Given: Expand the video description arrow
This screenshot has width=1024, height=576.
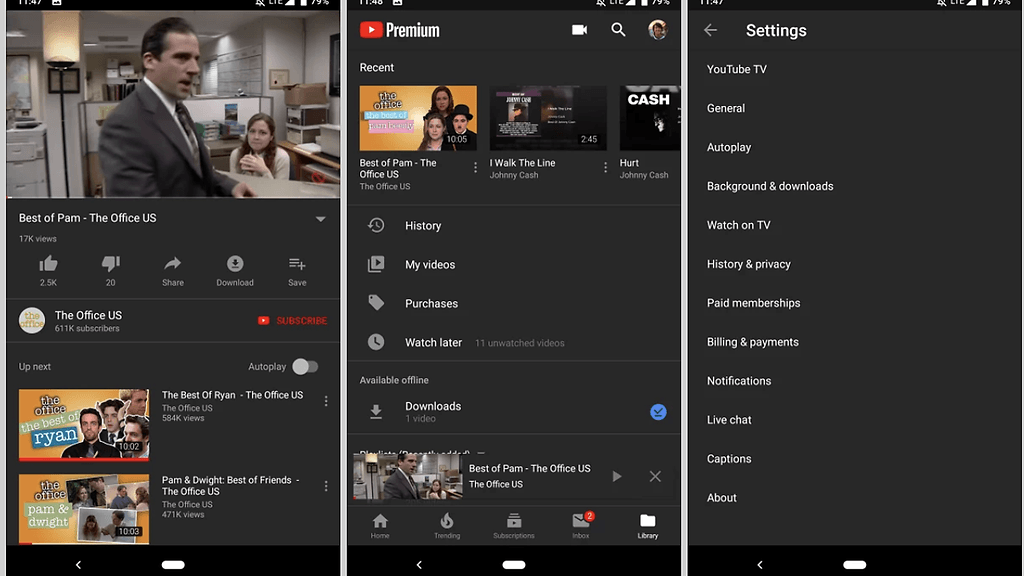Looking at the screenshot, I should tap(321, 219).
